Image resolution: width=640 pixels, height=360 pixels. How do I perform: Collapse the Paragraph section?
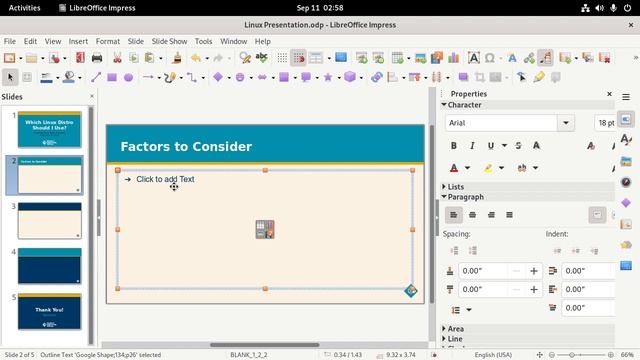point(444,197)
